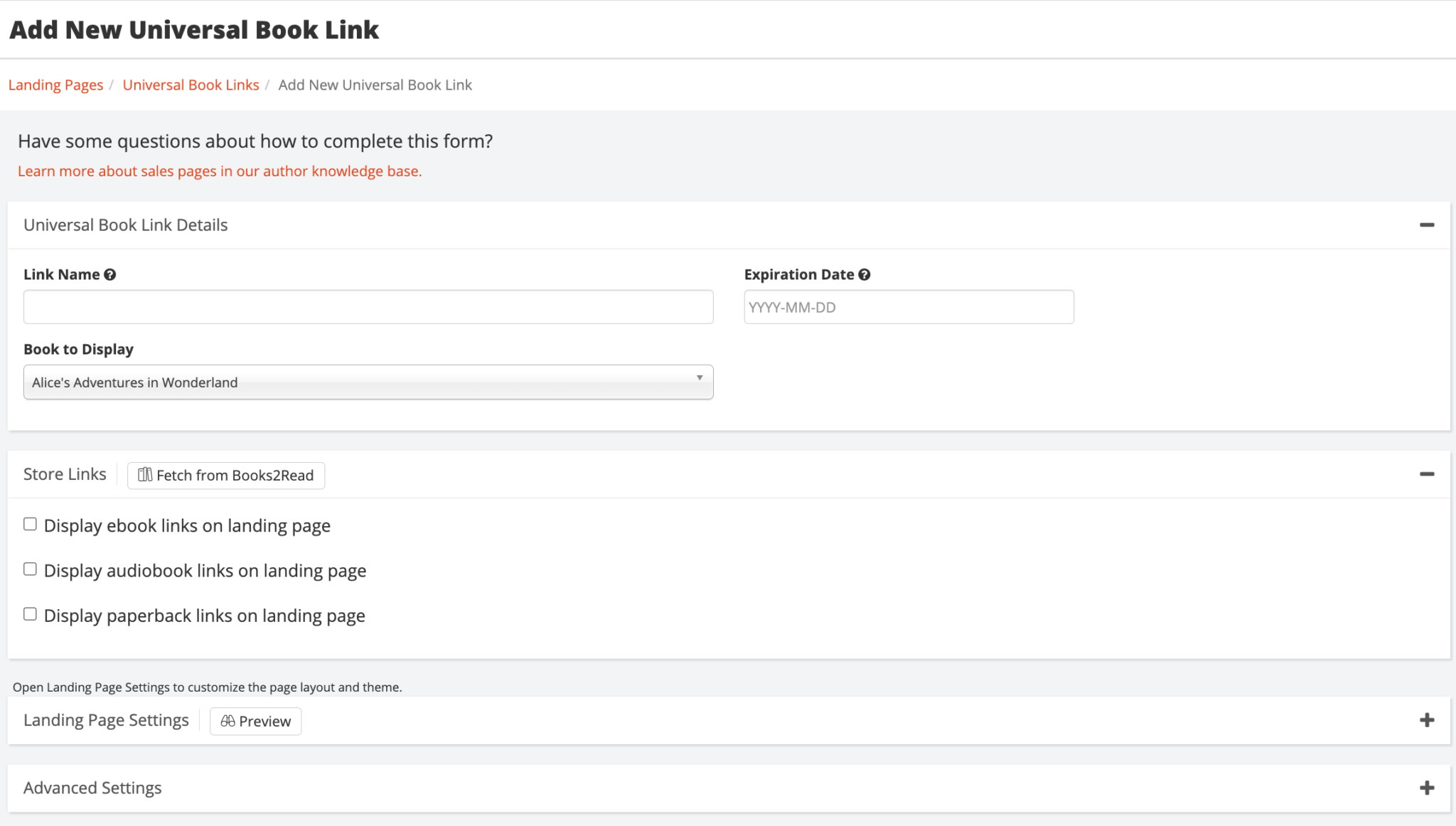Click the Fetch from Books2Read button

coord(225,475)
